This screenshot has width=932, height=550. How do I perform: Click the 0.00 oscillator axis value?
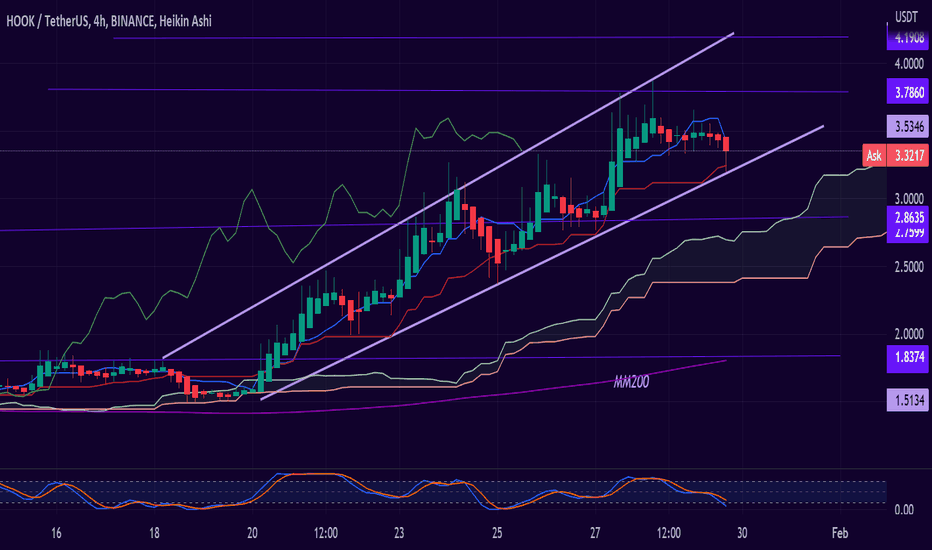(x=904, y=510)
